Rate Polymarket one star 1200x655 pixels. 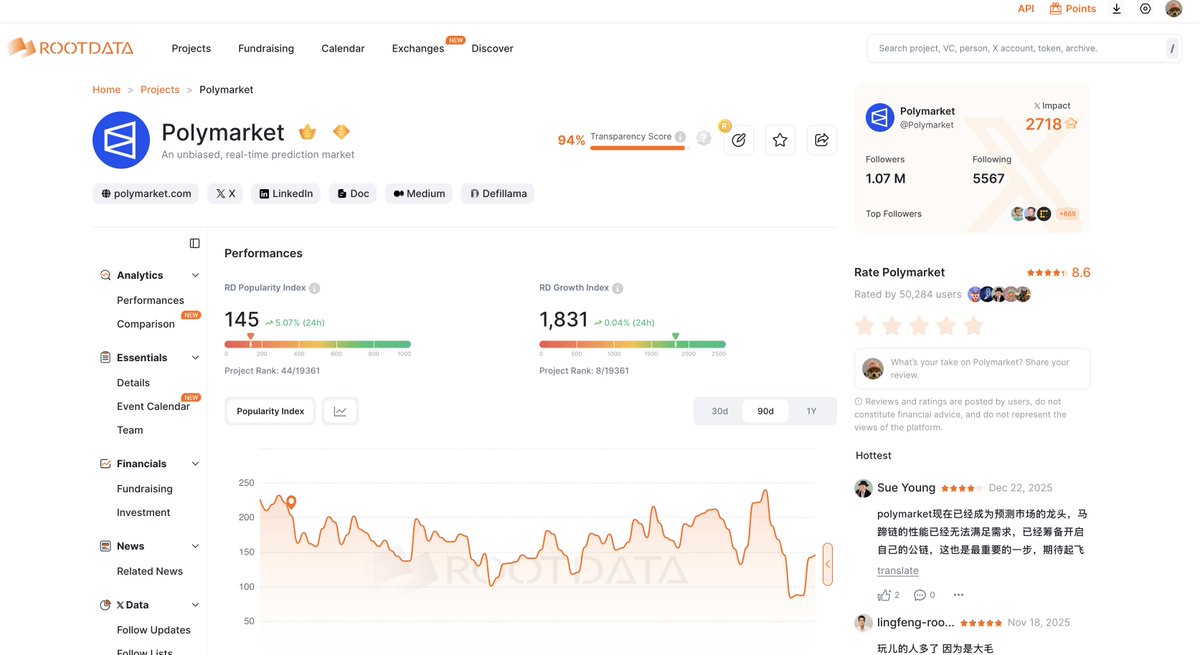click(x=865, y=326)
